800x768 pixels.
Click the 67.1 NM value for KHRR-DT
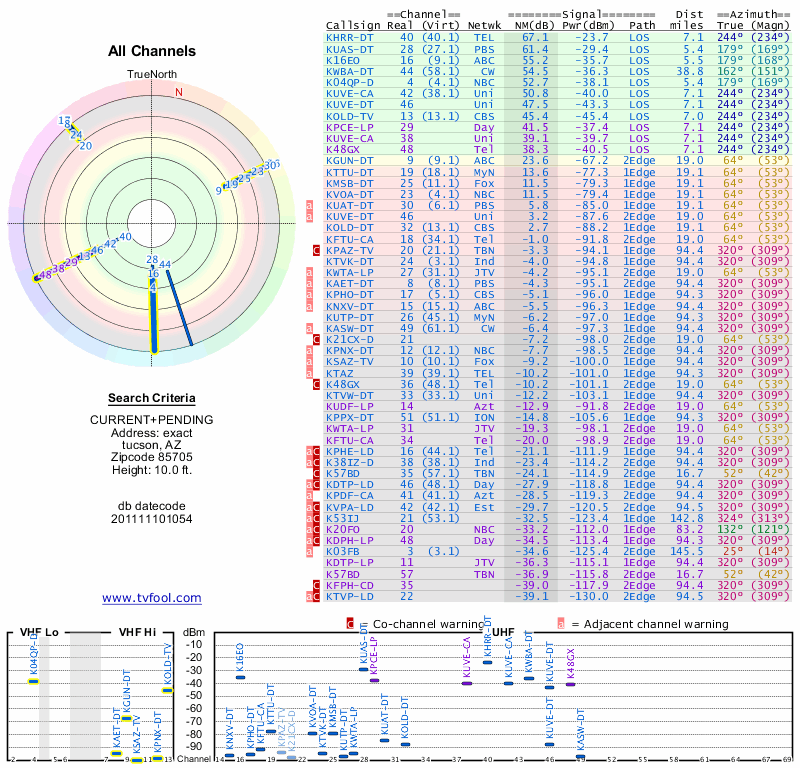535,38
